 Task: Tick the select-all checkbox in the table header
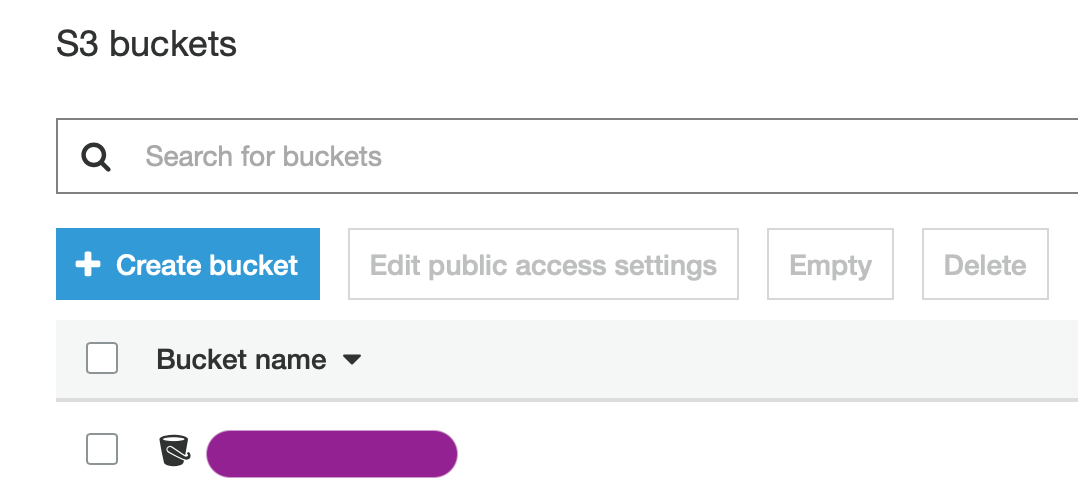102,358
